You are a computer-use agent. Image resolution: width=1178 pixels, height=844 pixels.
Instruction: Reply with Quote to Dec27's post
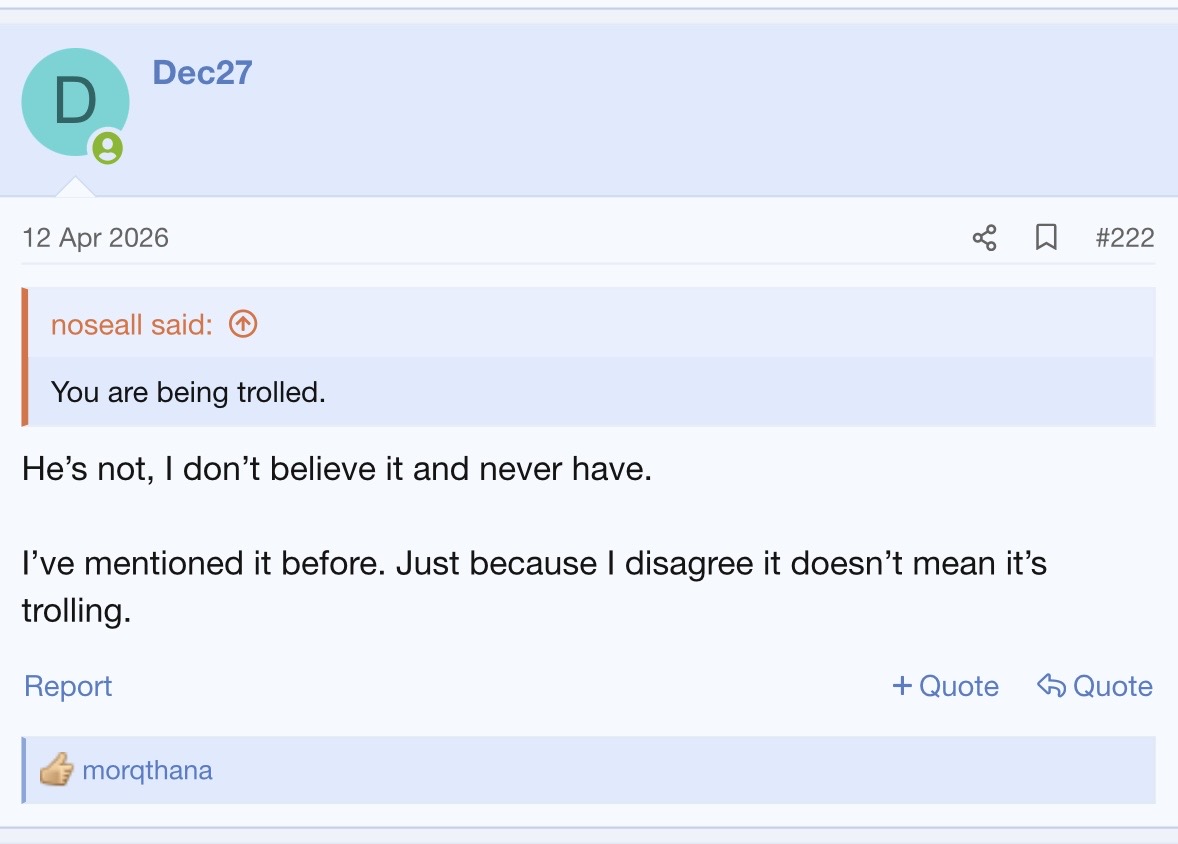[1095, 685]
